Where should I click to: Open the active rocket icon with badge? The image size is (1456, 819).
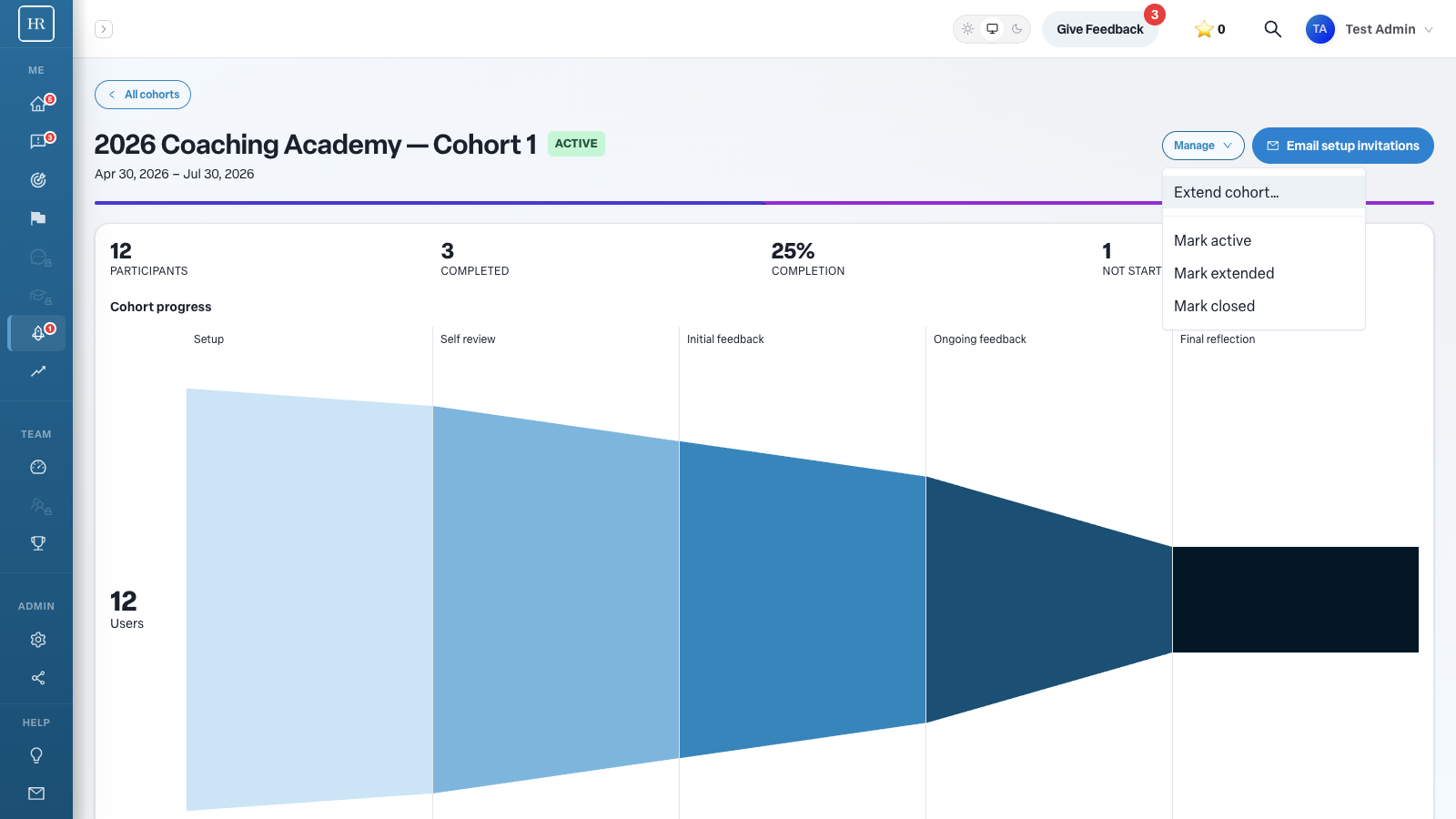click(x=38, y=333)
